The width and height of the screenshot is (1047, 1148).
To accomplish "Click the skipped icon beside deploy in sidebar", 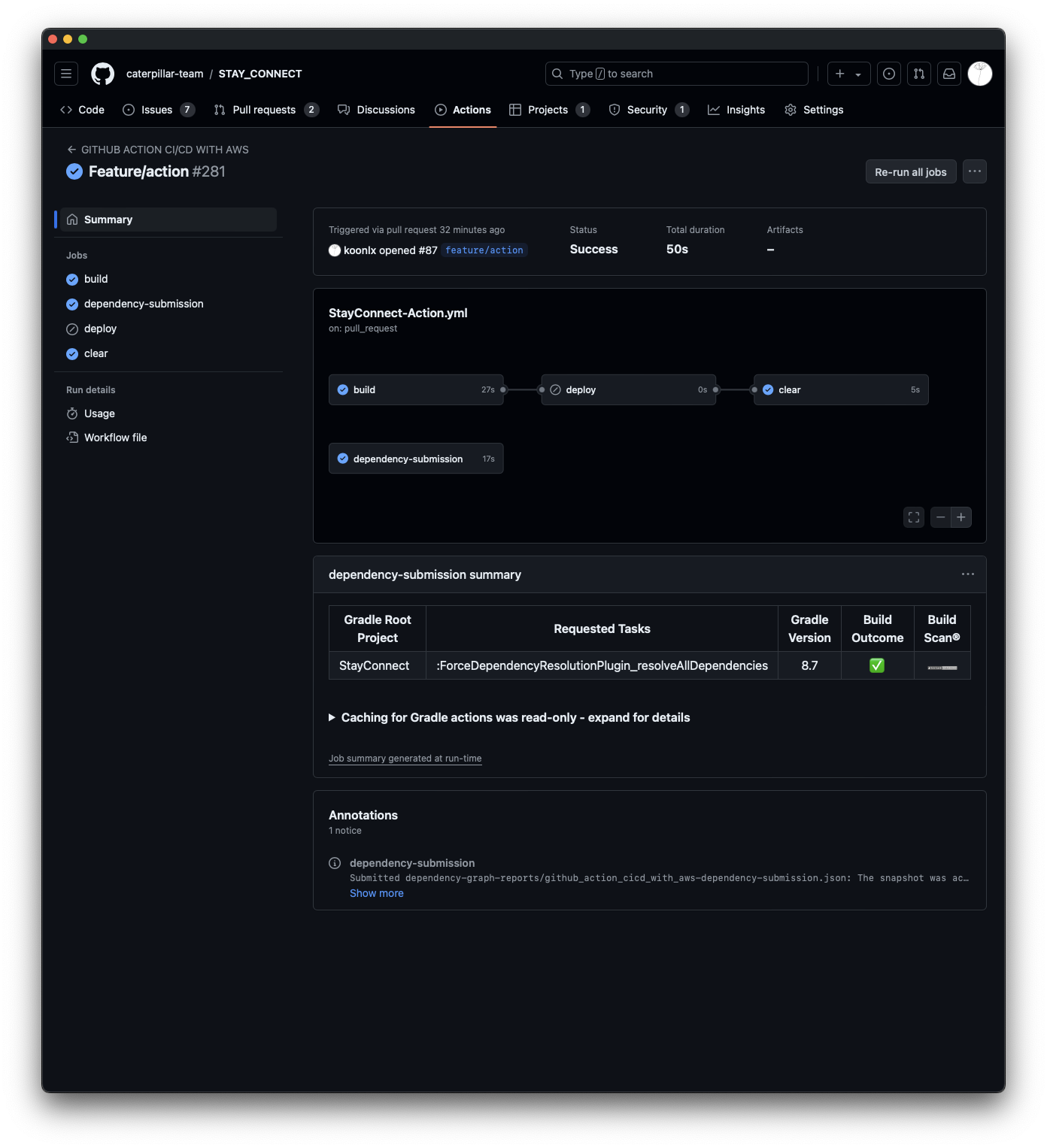I will coord(72,329).
